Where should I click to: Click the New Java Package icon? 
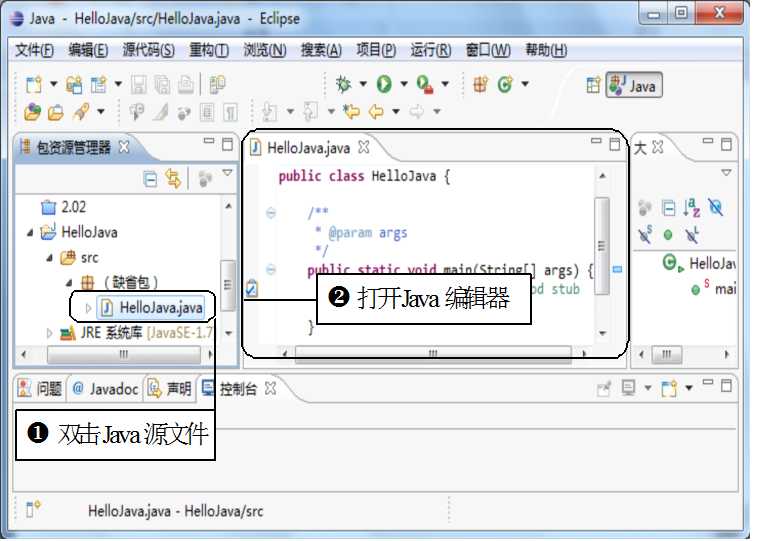481,84
